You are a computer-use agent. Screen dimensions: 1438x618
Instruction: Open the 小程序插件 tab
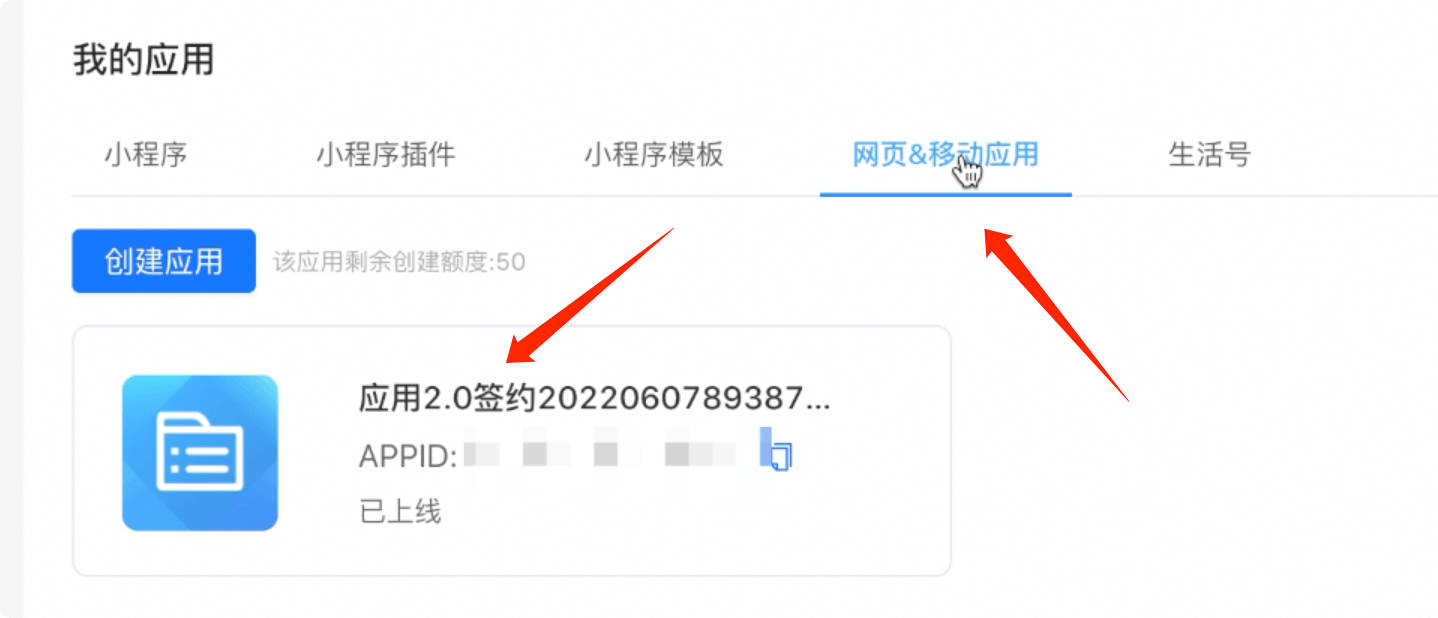click(x=386, y=155)
